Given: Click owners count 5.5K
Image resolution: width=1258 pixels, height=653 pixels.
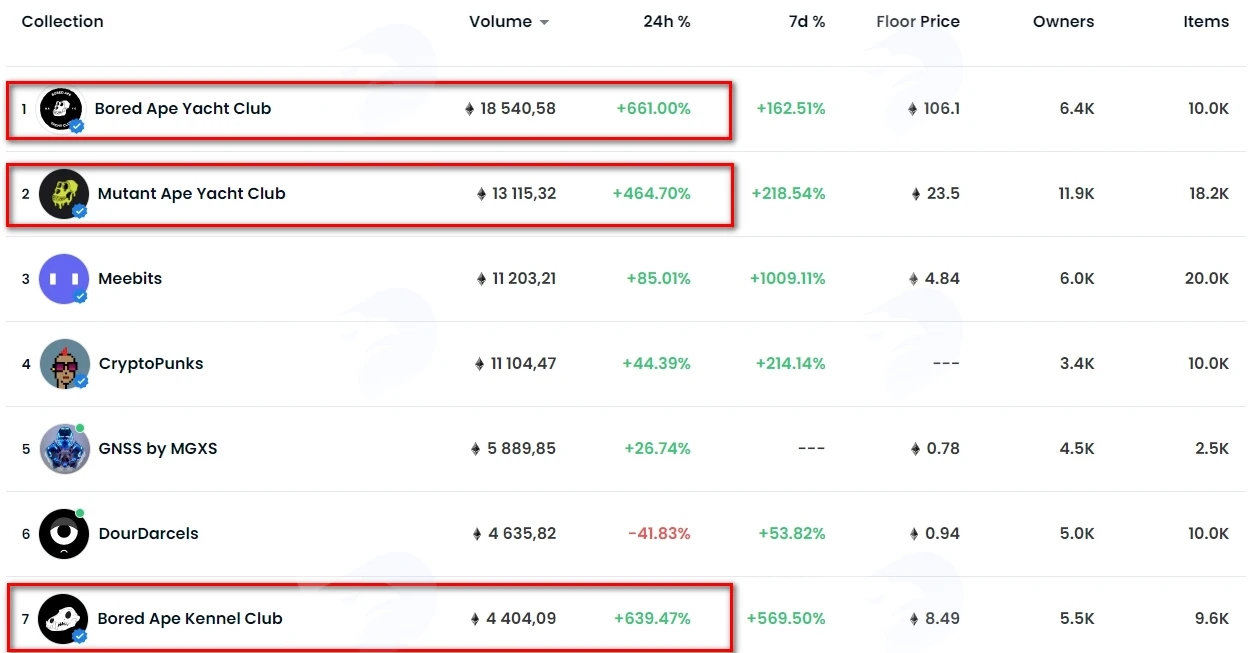Looking at the screenshot, I should tap(1077, 619).
